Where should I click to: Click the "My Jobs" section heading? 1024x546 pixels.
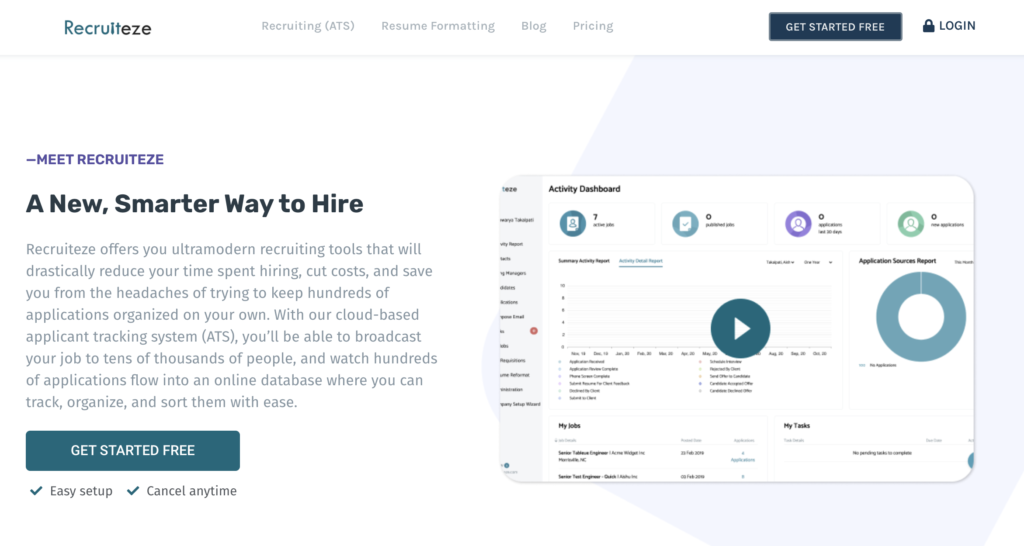569,426
